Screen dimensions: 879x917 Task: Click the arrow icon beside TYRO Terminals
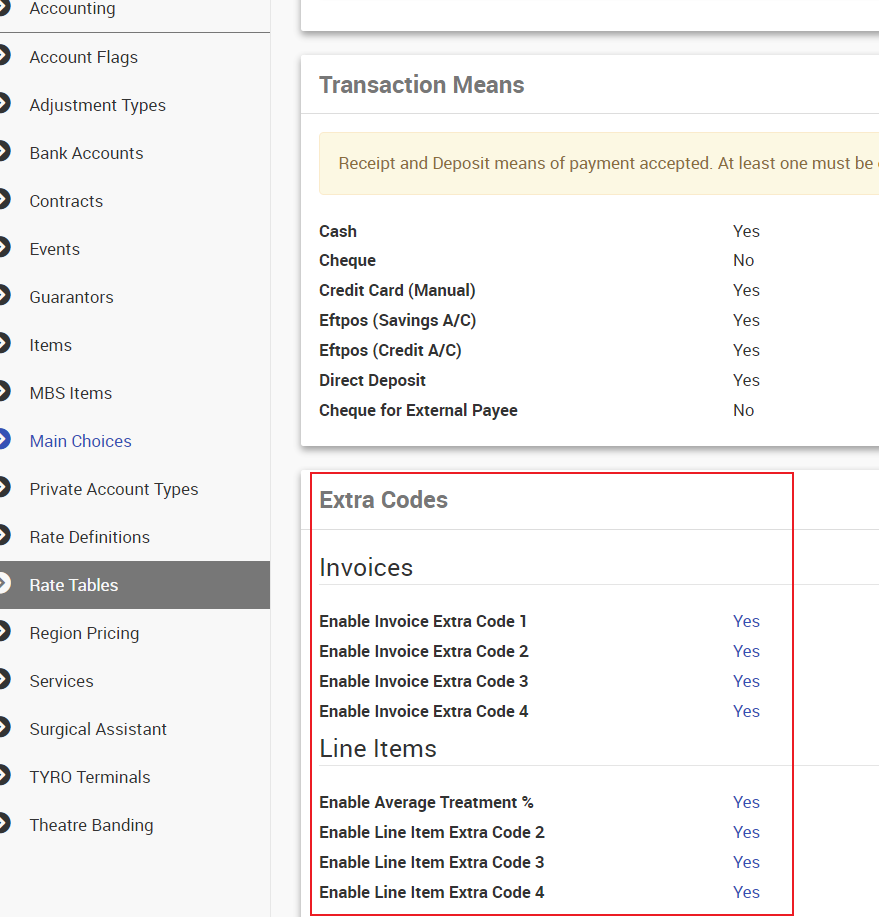click(4, 777)
